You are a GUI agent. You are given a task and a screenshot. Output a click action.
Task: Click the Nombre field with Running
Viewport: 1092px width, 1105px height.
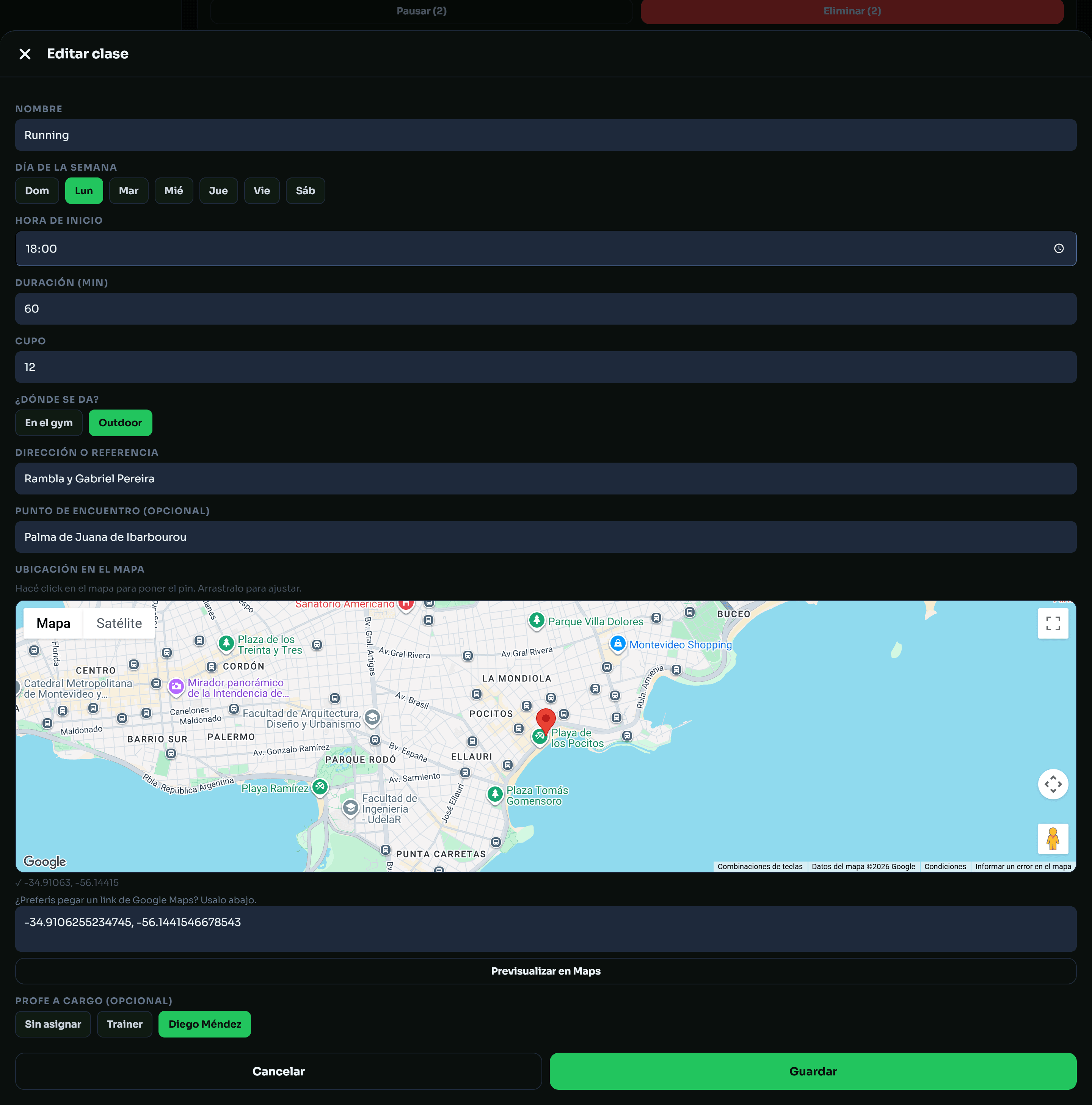click(x=546, y=135)
